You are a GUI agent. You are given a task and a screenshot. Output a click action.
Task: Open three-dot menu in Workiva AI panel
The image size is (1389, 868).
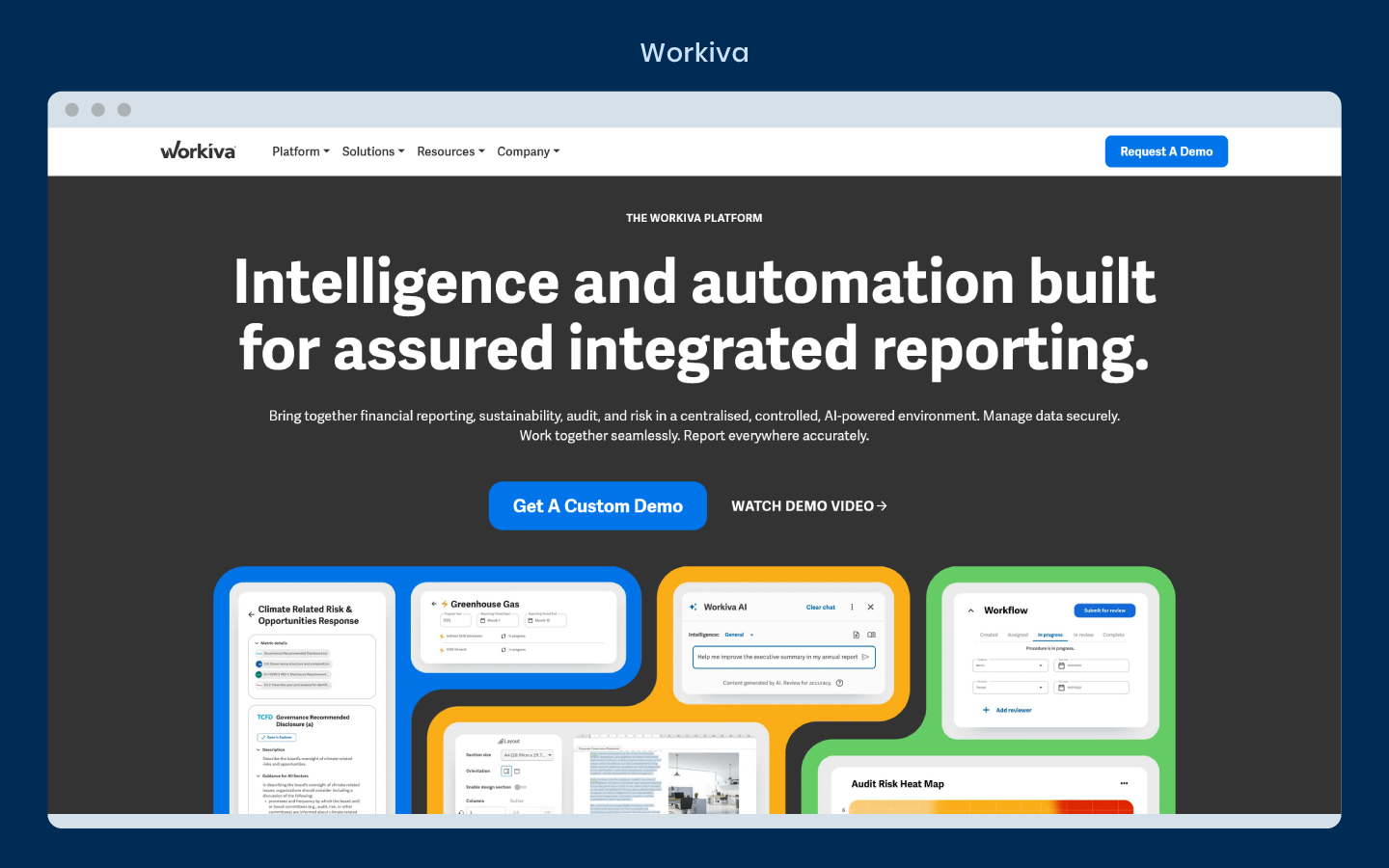852,607
